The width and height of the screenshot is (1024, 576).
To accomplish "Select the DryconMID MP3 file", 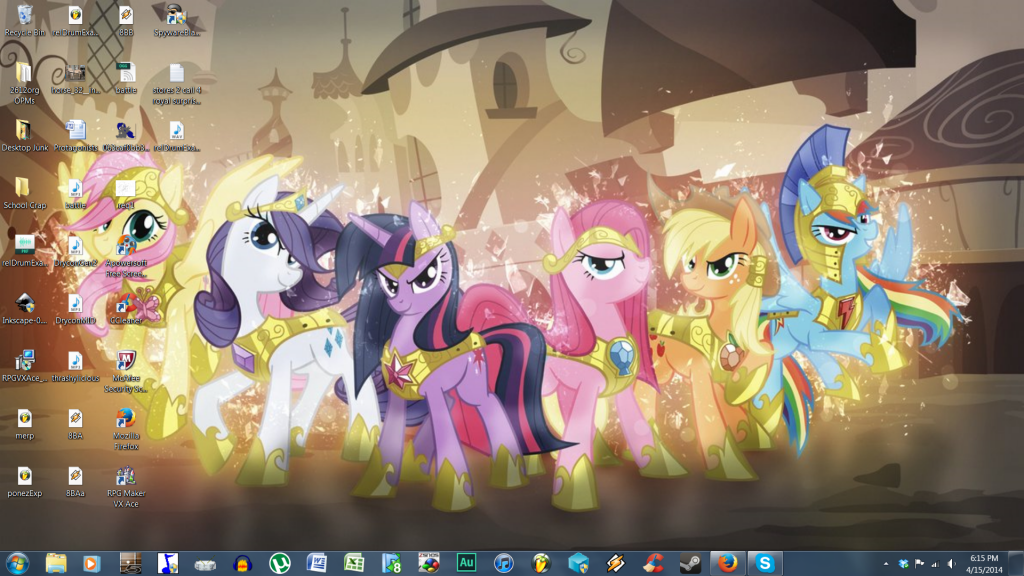I will [75, 308].
